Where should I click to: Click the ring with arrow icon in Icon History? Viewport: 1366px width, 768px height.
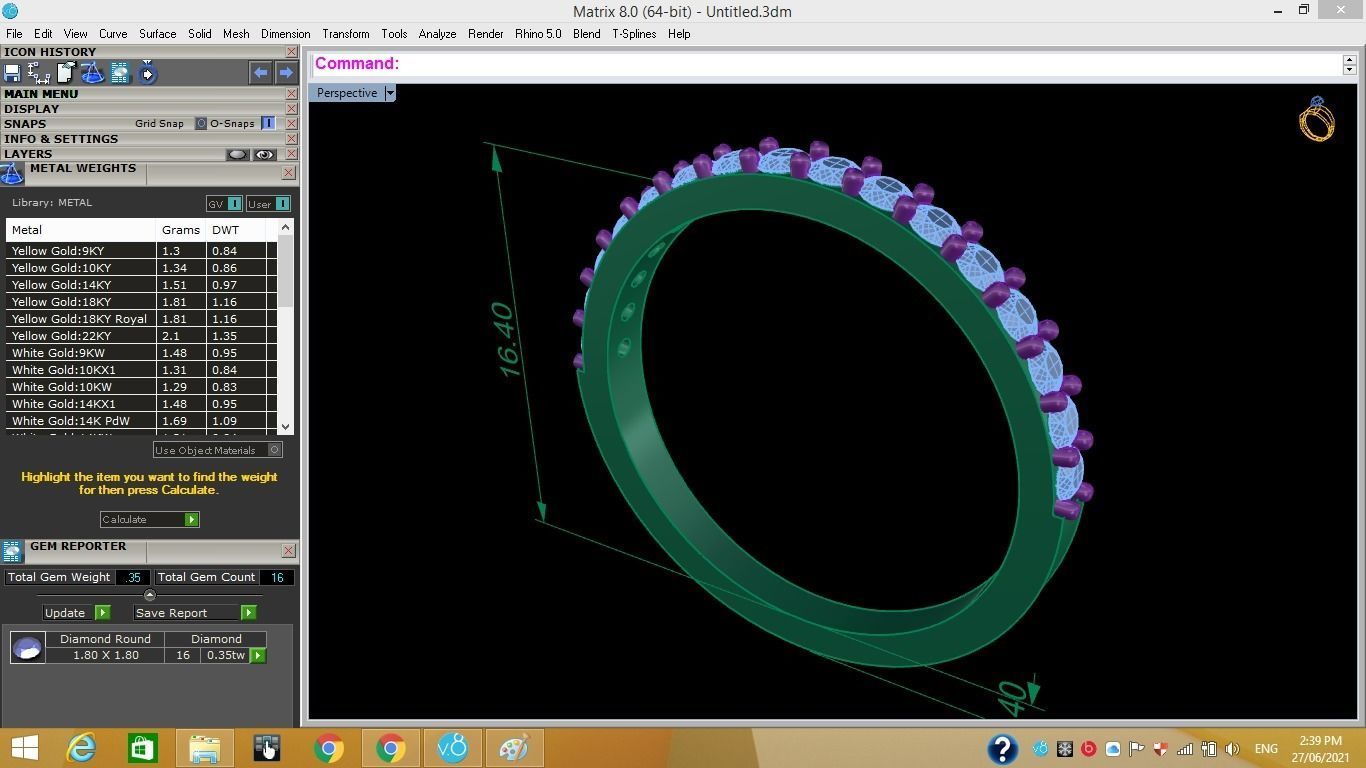(147, 72)
